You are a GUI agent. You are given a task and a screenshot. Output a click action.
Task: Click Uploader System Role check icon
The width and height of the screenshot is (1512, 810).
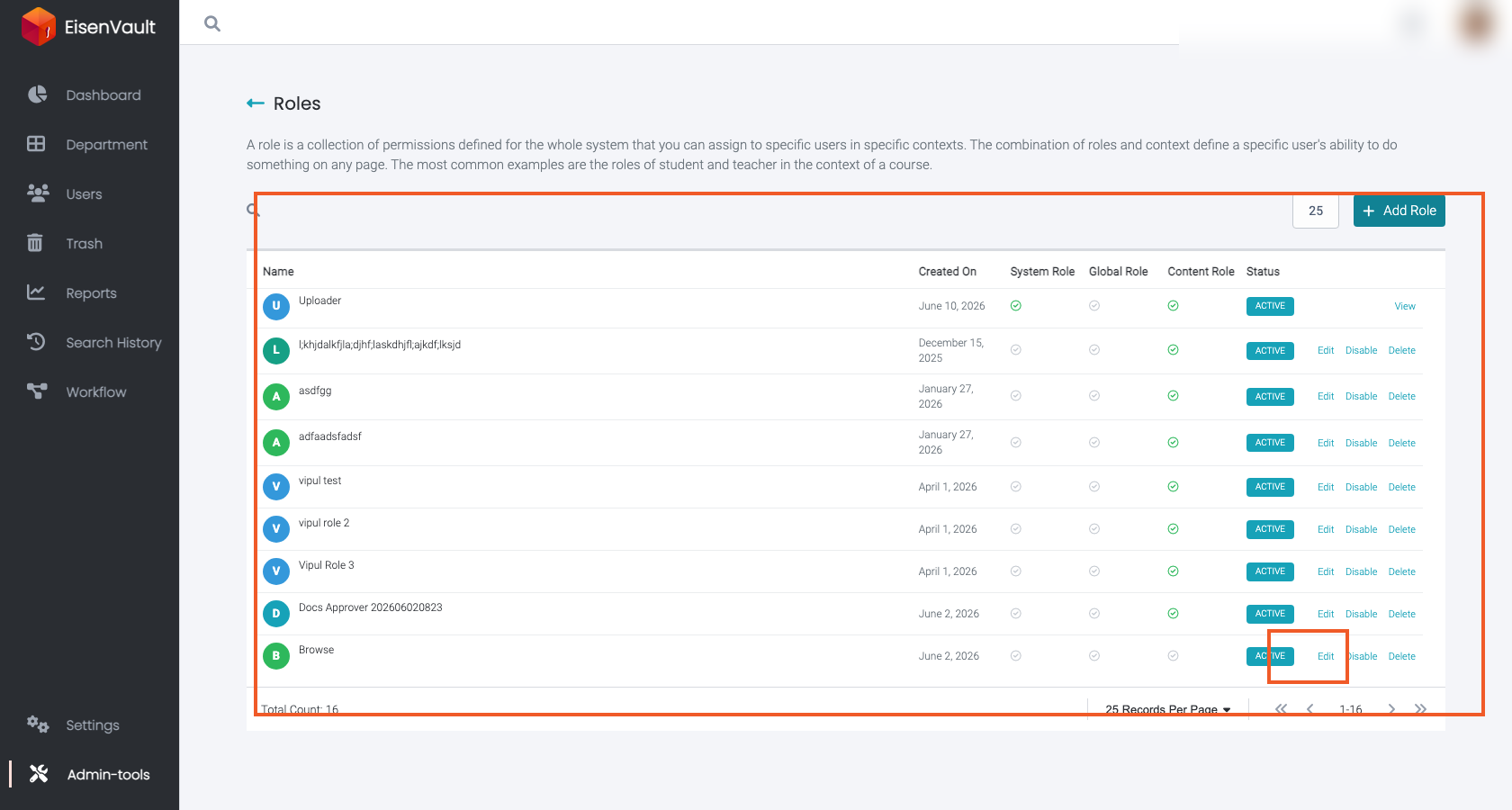[1016, 306]
